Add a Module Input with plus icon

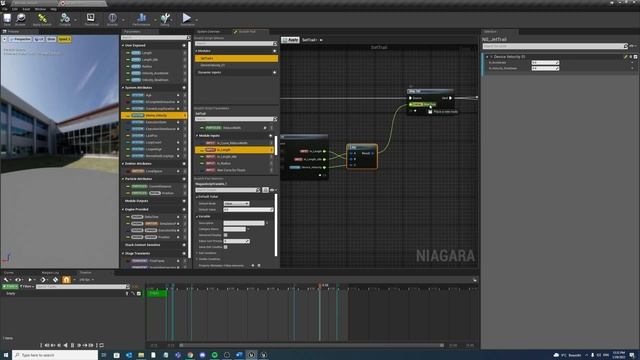coord(270,136)
